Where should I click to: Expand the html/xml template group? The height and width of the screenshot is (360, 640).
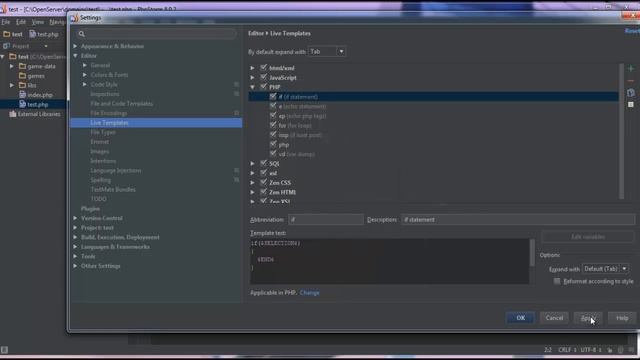[252, 68]
